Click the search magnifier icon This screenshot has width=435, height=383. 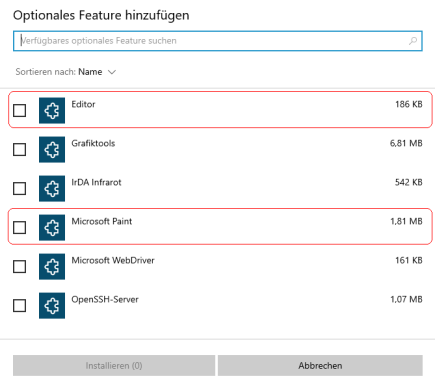(413, 41)
